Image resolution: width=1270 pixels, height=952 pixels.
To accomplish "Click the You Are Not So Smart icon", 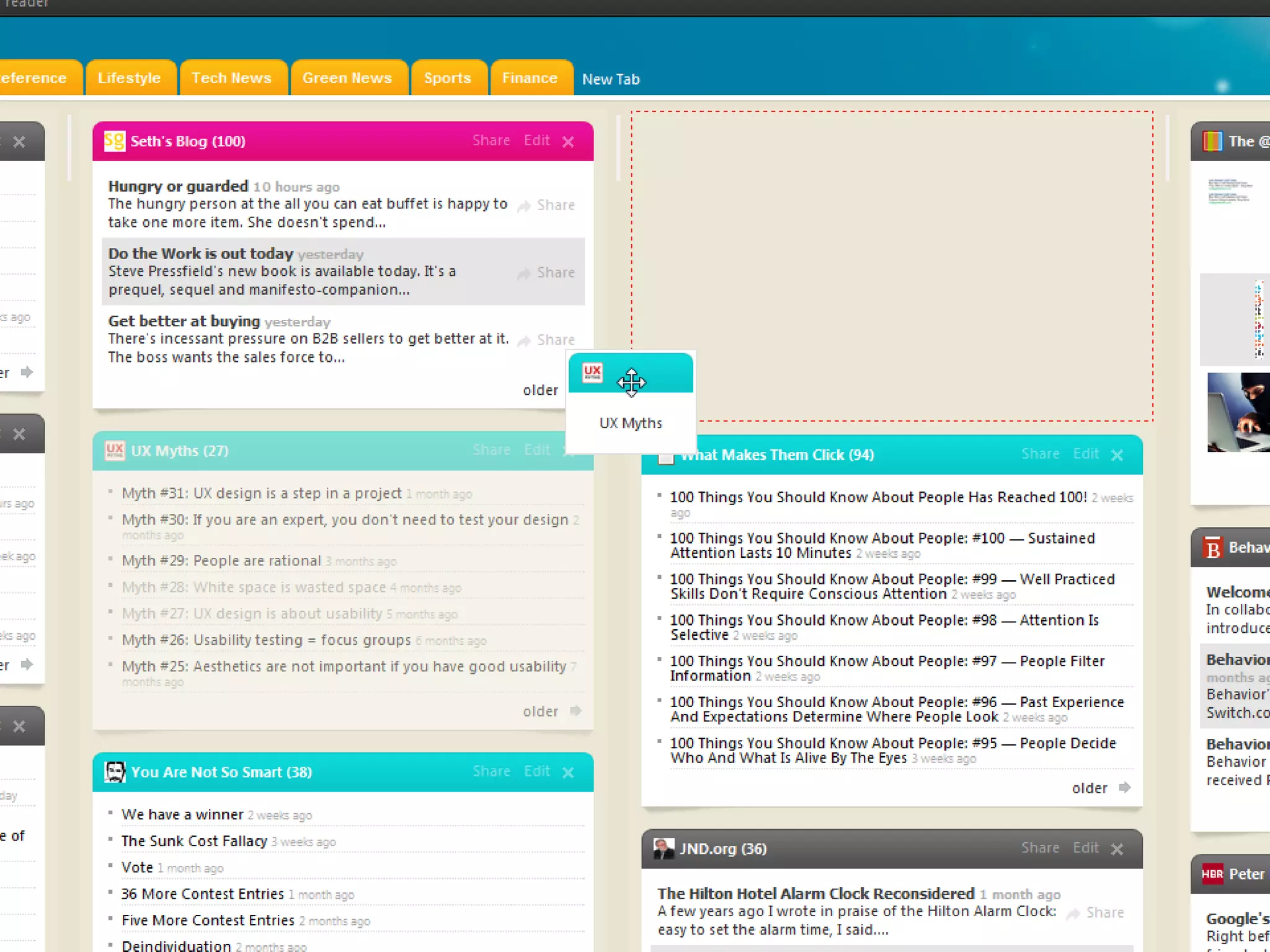I will tap(115, 772).
